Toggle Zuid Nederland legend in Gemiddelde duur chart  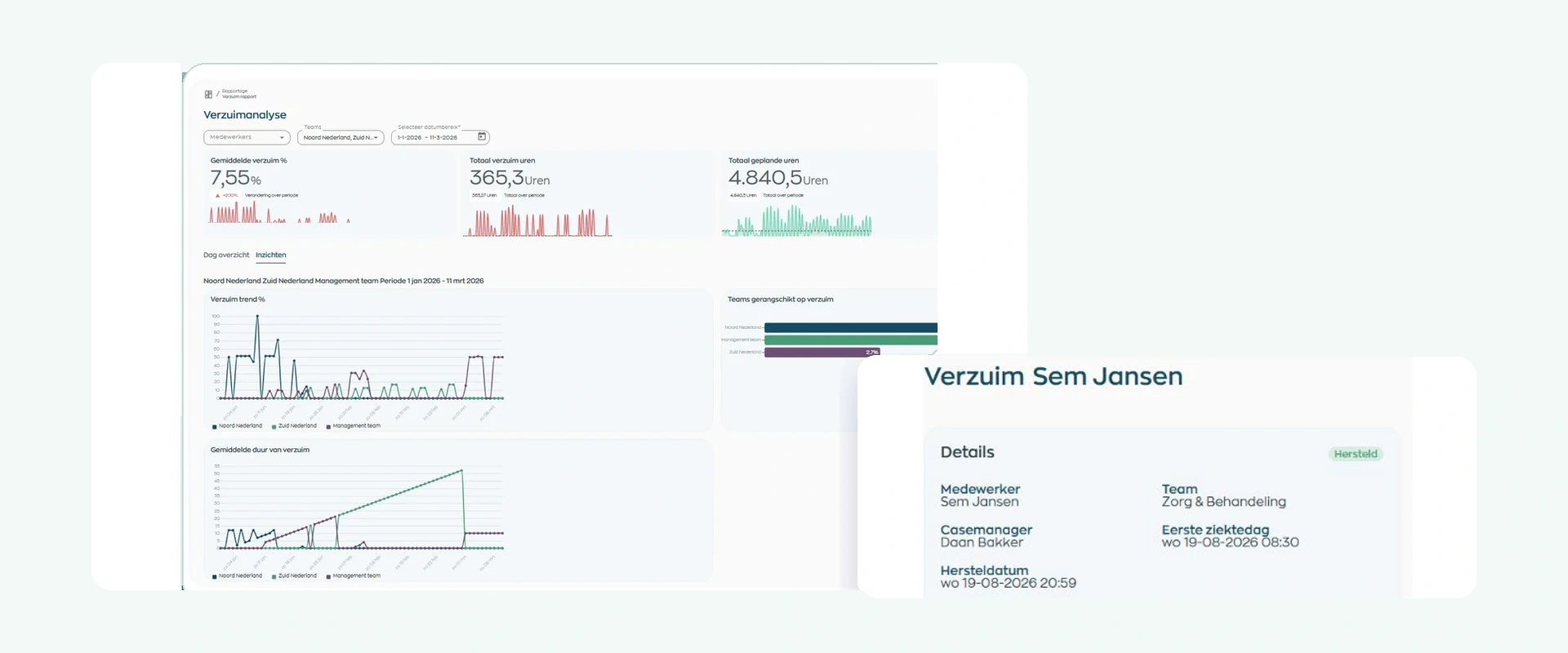click(x=295, y=576)
